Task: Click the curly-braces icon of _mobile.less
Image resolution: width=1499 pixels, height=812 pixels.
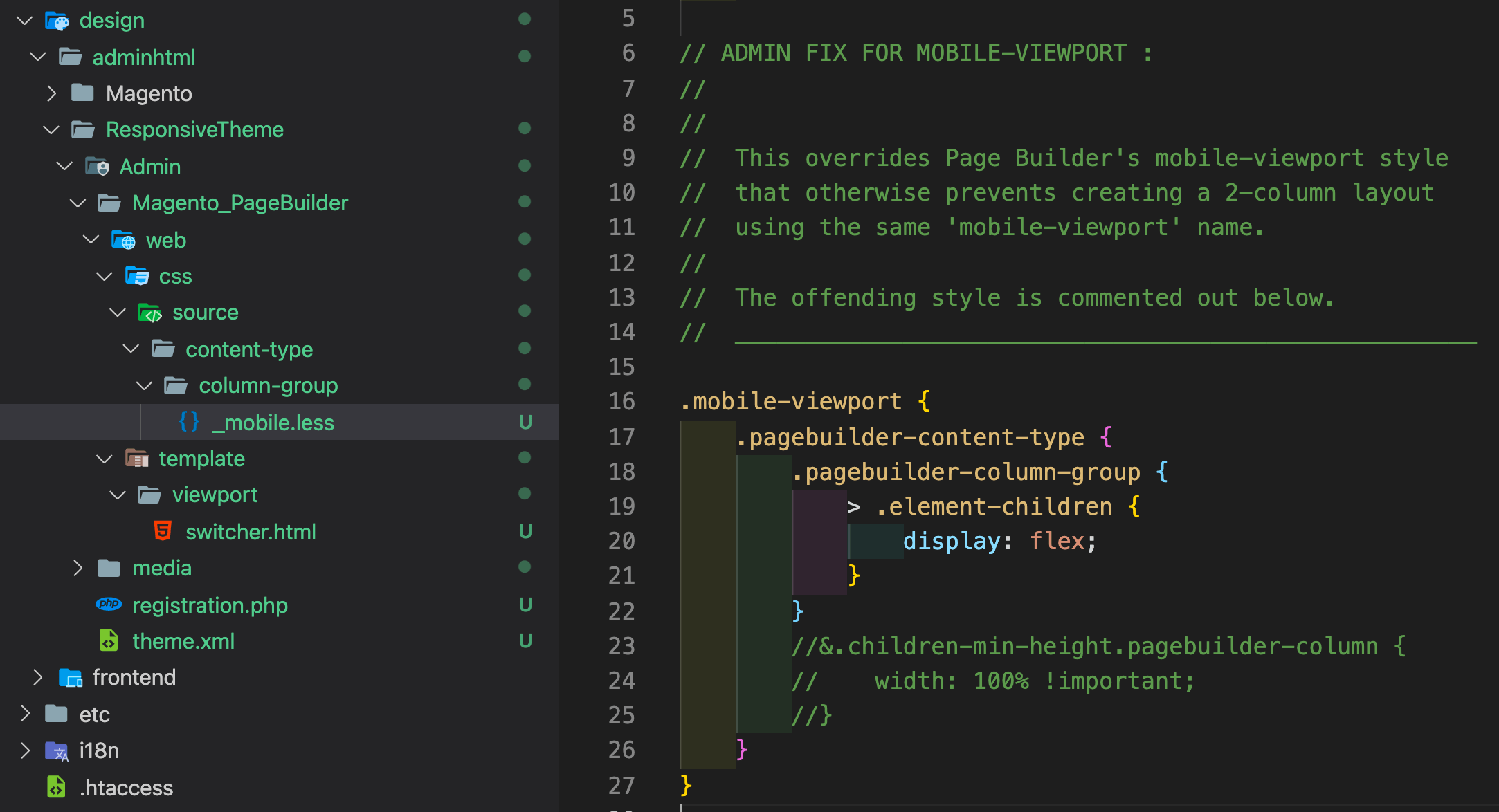Action: coord(189,422)
